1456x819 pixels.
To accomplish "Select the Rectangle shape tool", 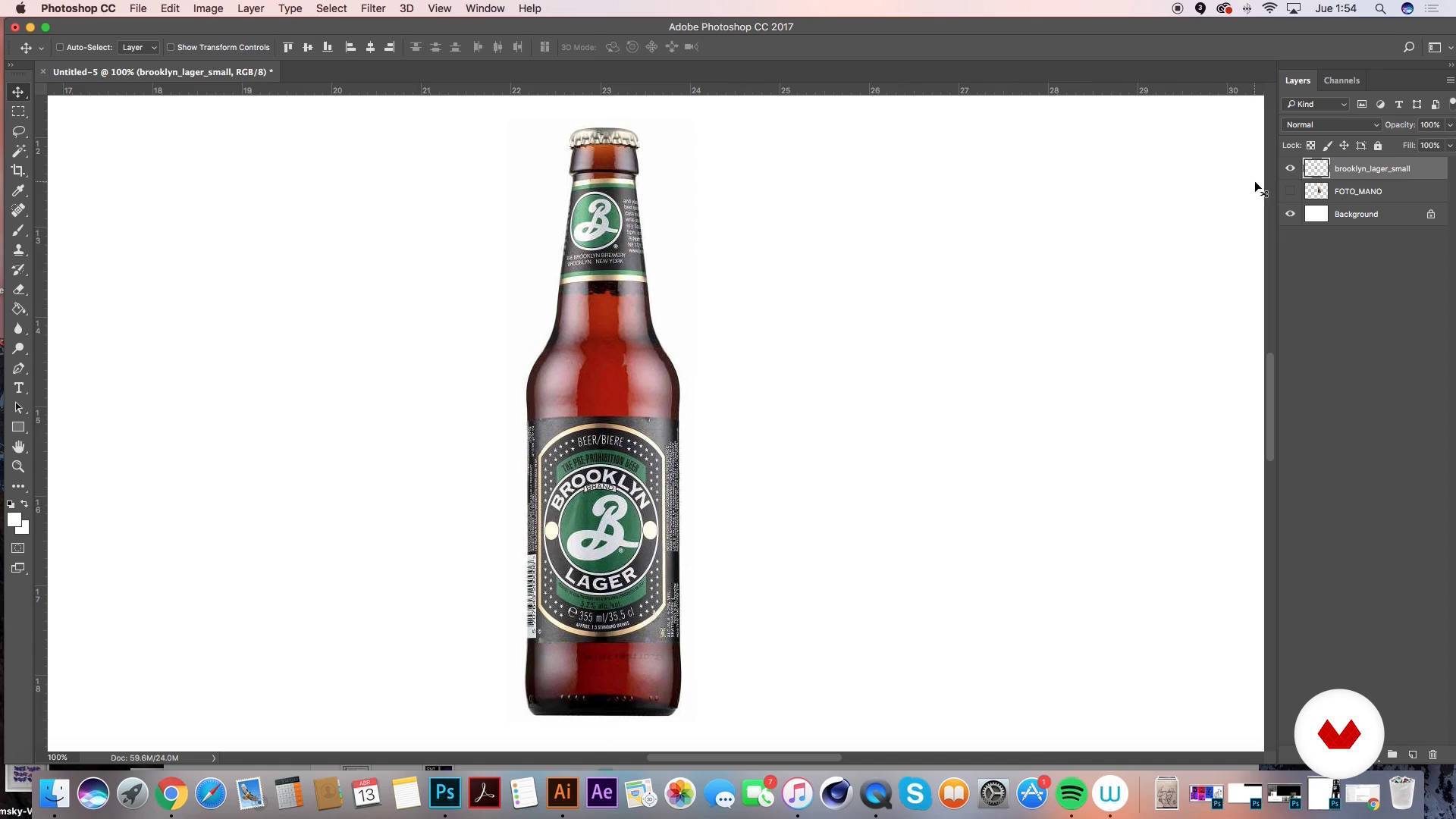I will pyautogui.click(x=18, y=427).
